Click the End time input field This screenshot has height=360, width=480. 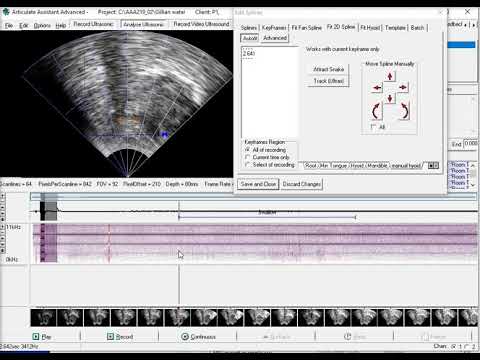pyautogui.click(x=472, y=144)
